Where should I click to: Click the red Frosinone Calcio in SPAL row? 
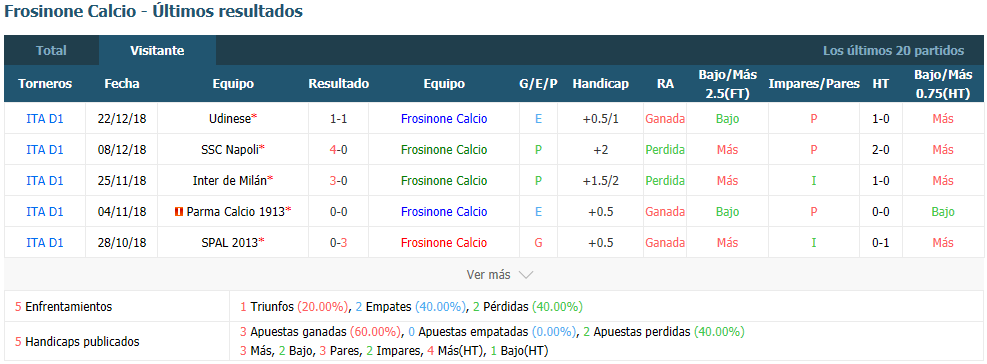444,242
